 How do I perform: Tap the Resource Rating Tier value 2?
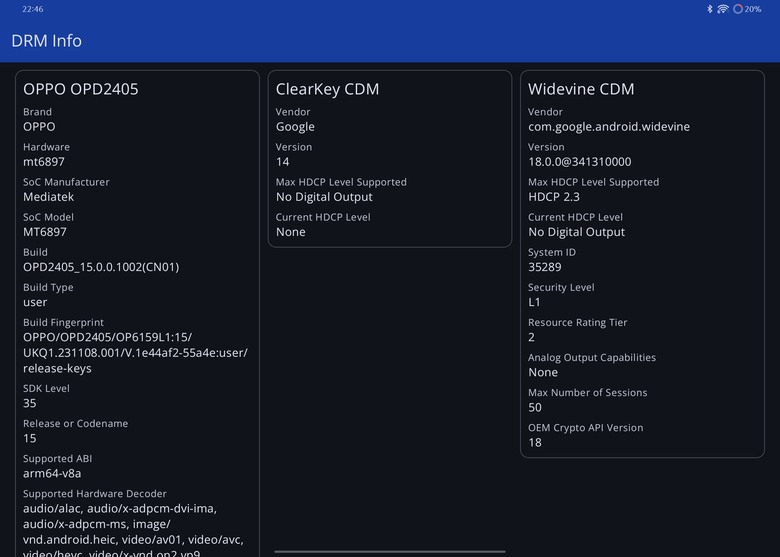click(x=531, y=337)
